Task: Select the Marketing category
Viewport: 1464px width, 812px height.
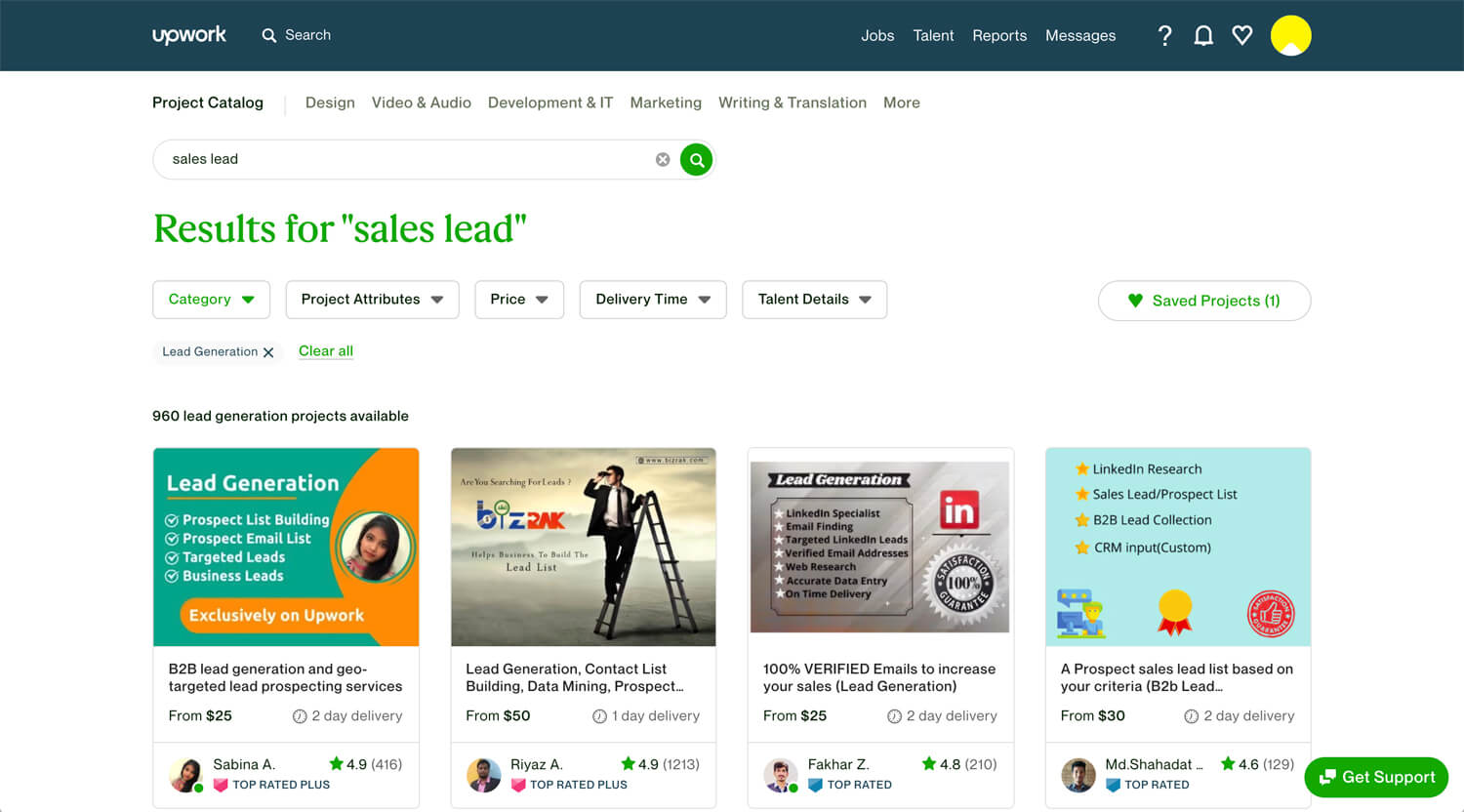Action: tap(666, 102)
